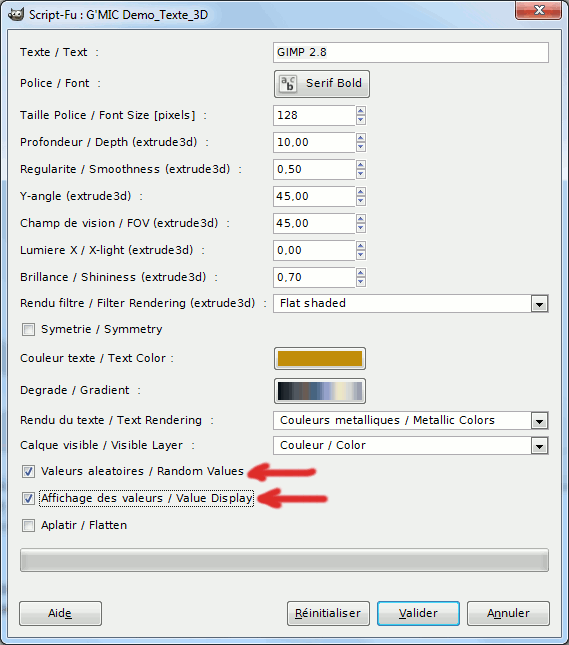Click the dialog title 'Script-Fu : G'MIC Demo_Texte_3D'
This screenshot has width=569, height=645.
point(118,15)
